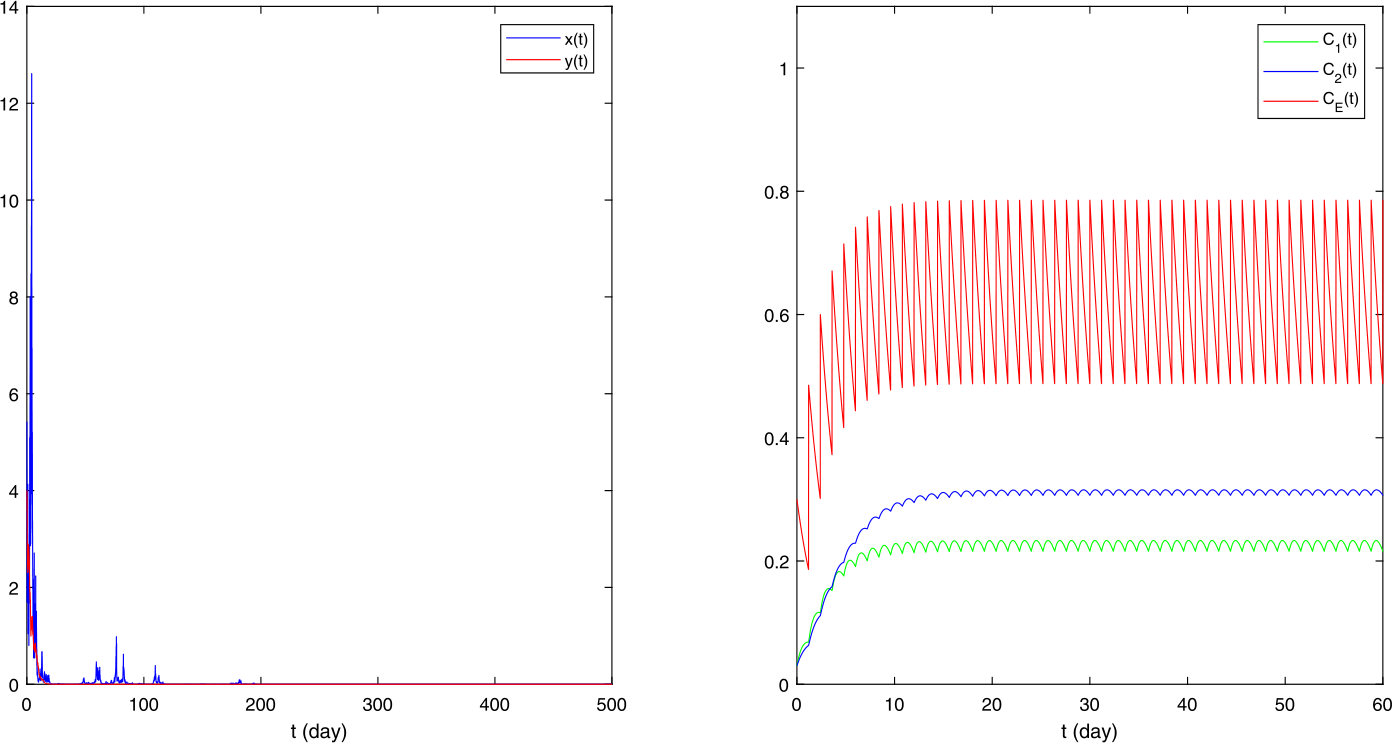Click the C1(t) legend label

(1339, 41)
